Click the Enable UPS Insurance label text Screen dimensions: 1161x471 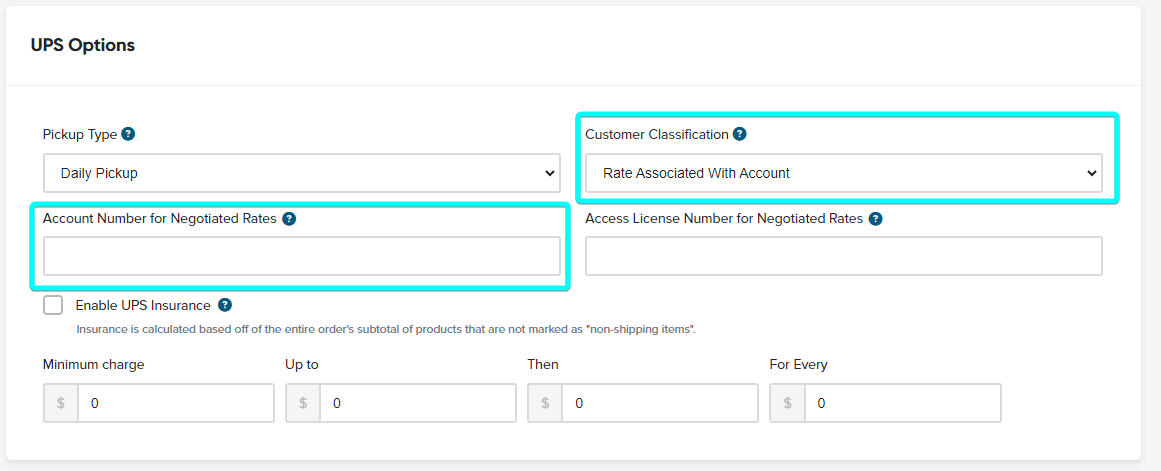tap(143, 305)
